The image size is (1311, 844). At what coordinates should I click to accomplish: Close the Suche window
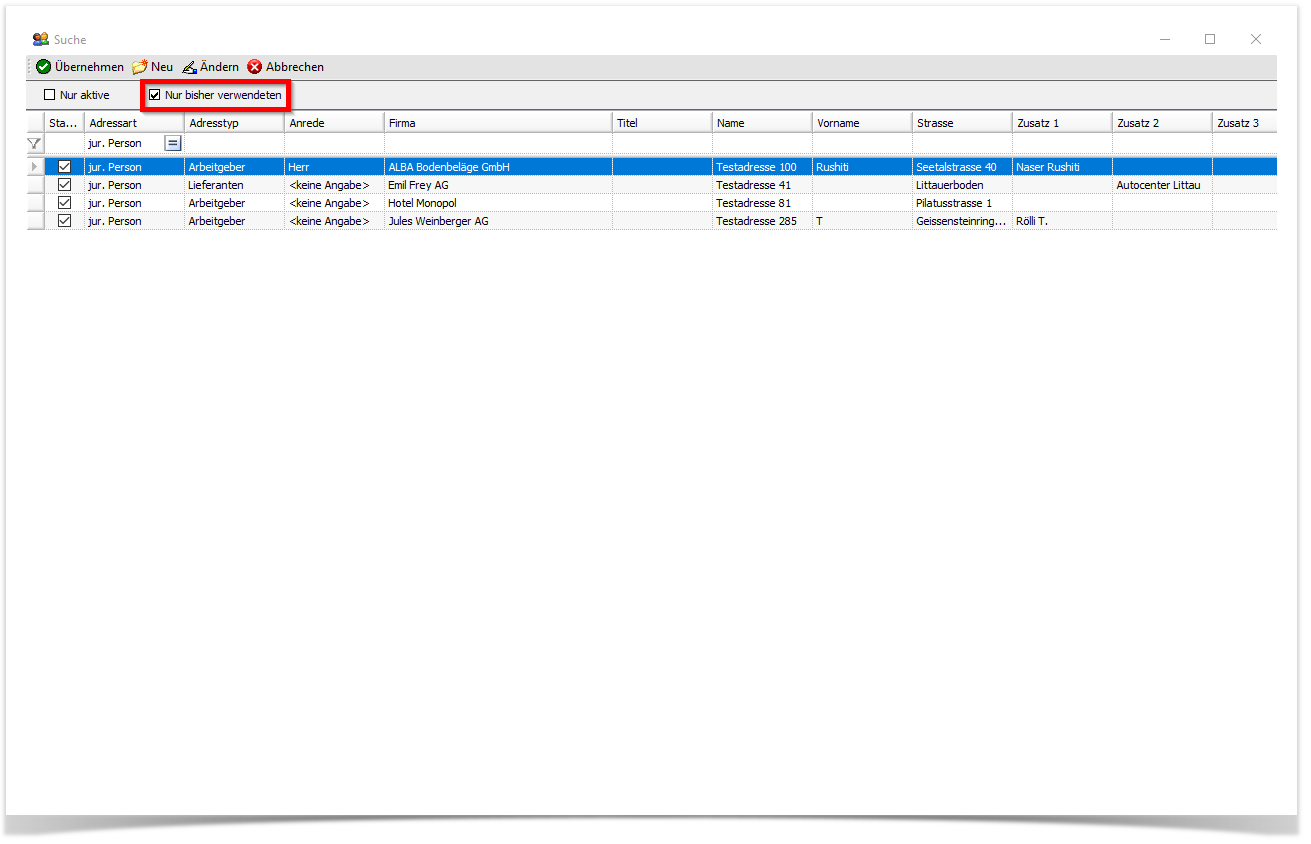tap(1256, 39)
